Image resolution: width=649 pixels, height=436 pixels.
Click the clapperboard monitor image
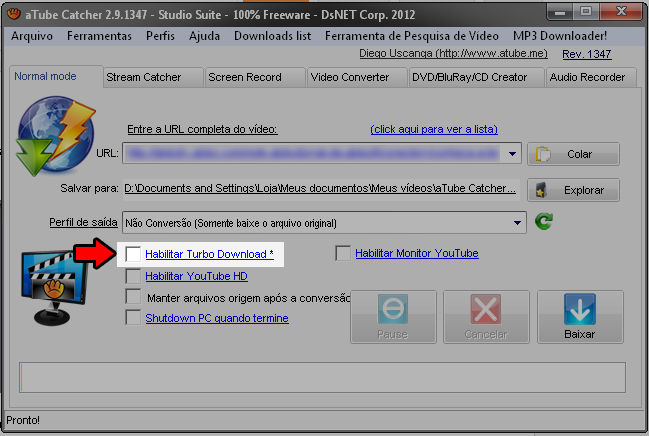pos(54,287)
